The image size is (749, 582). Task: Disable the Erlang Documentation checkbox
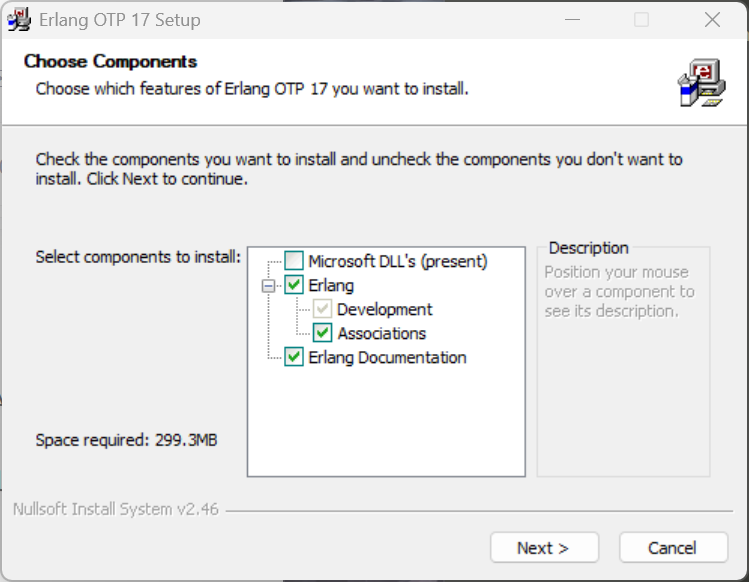[x=294, y=357]
